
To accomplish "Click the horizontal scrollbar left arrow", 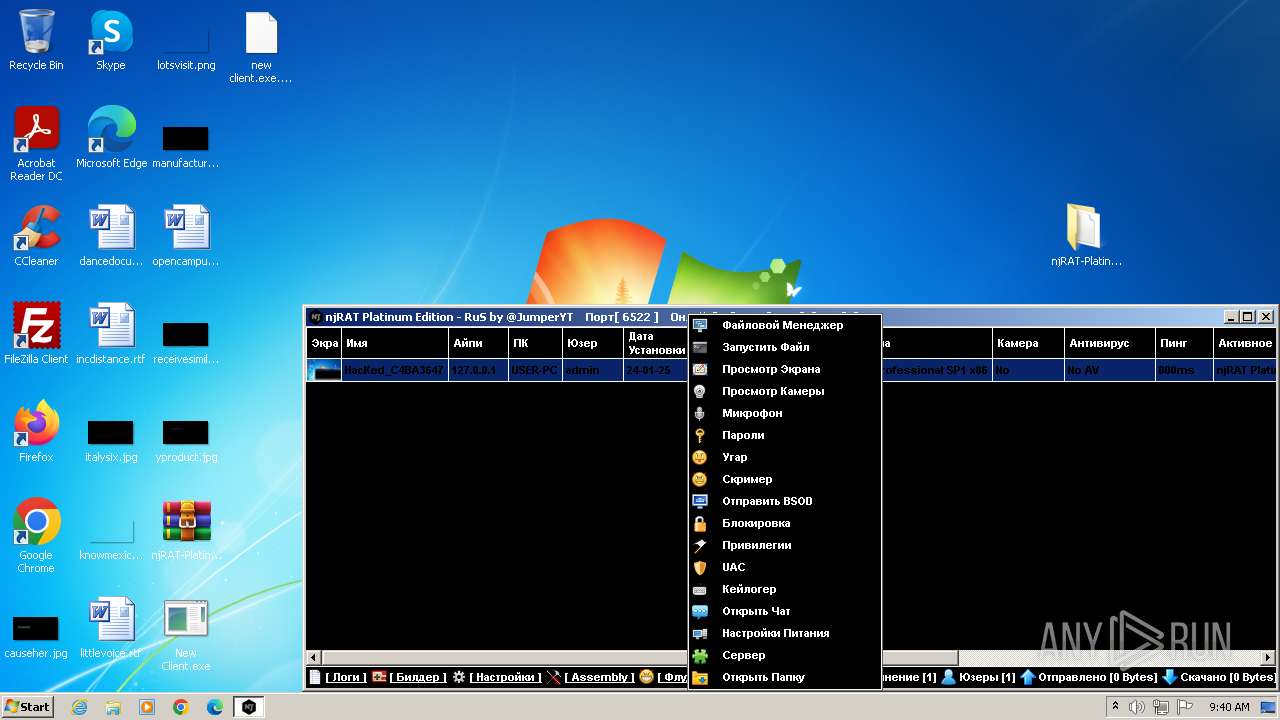I will (314, 658).
